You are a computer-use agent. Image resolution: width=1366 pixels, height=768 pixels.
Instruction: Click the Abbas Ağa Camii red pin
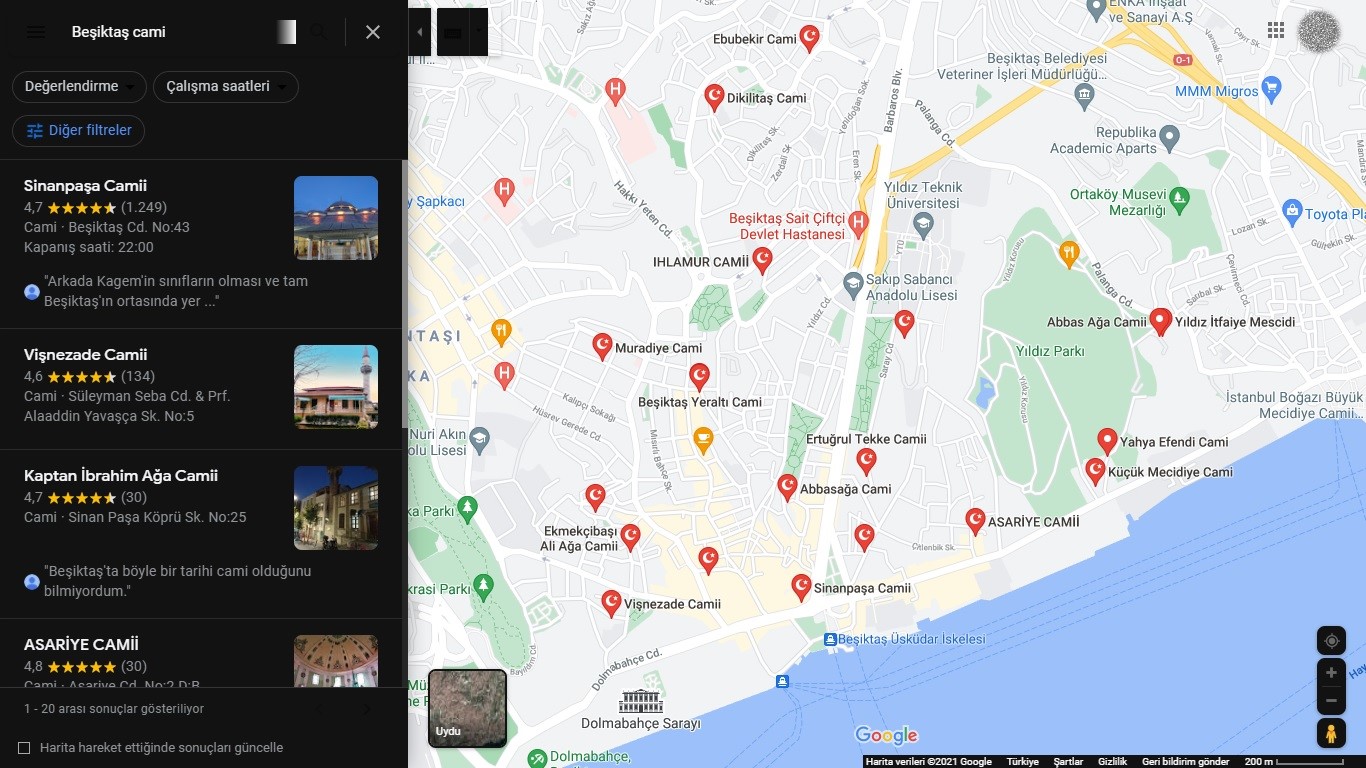click(x=1160, y=321)
